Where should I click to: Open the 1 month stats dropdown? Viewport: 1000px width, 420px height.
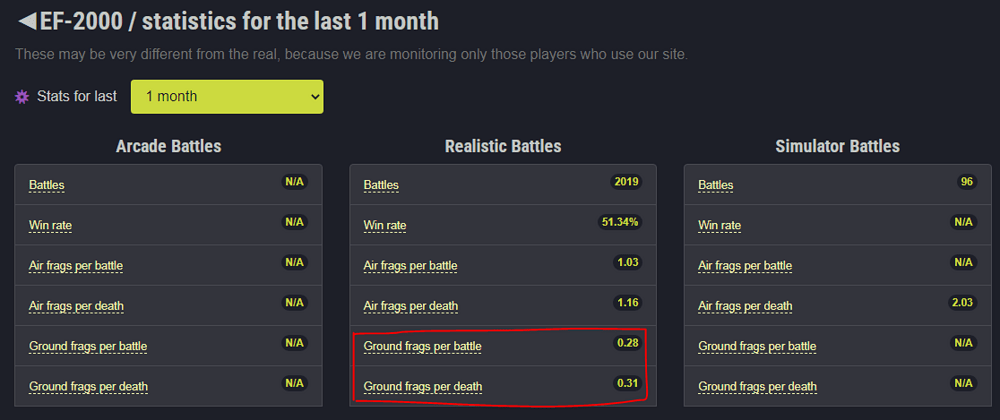(227, 97)
